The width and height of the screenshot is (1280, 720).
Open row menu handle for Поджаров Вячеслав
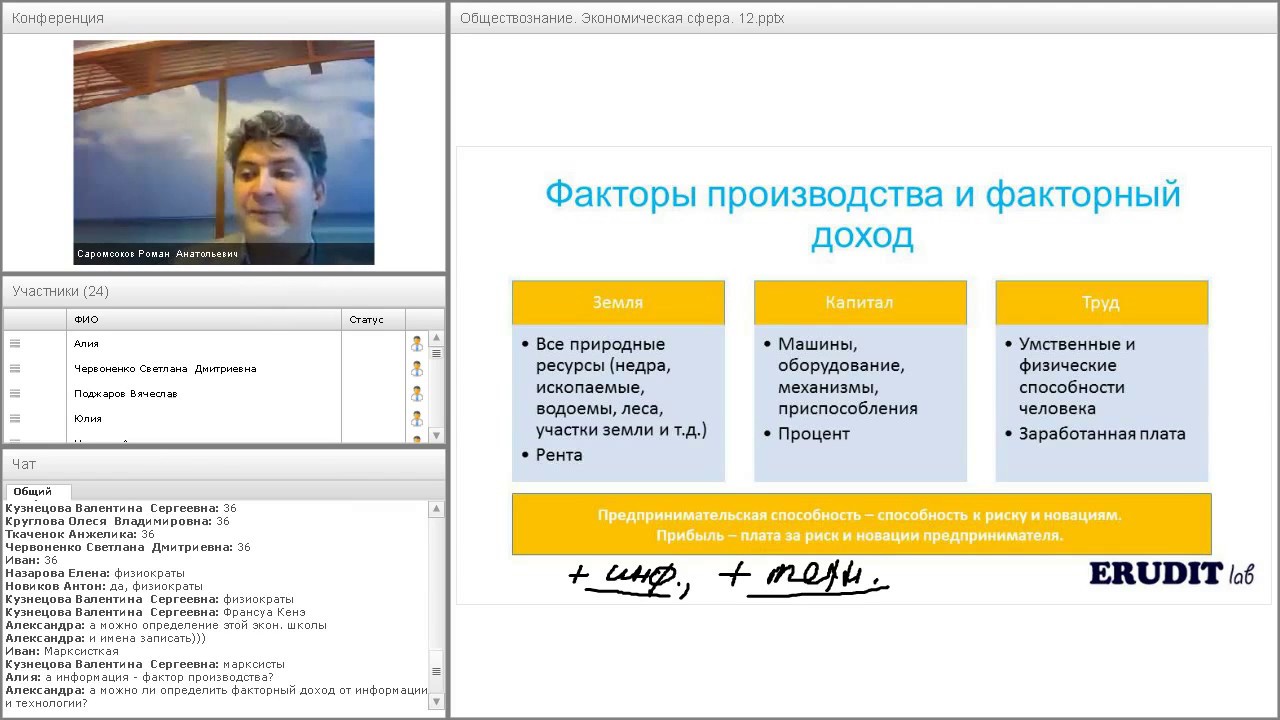coord(15,393)
